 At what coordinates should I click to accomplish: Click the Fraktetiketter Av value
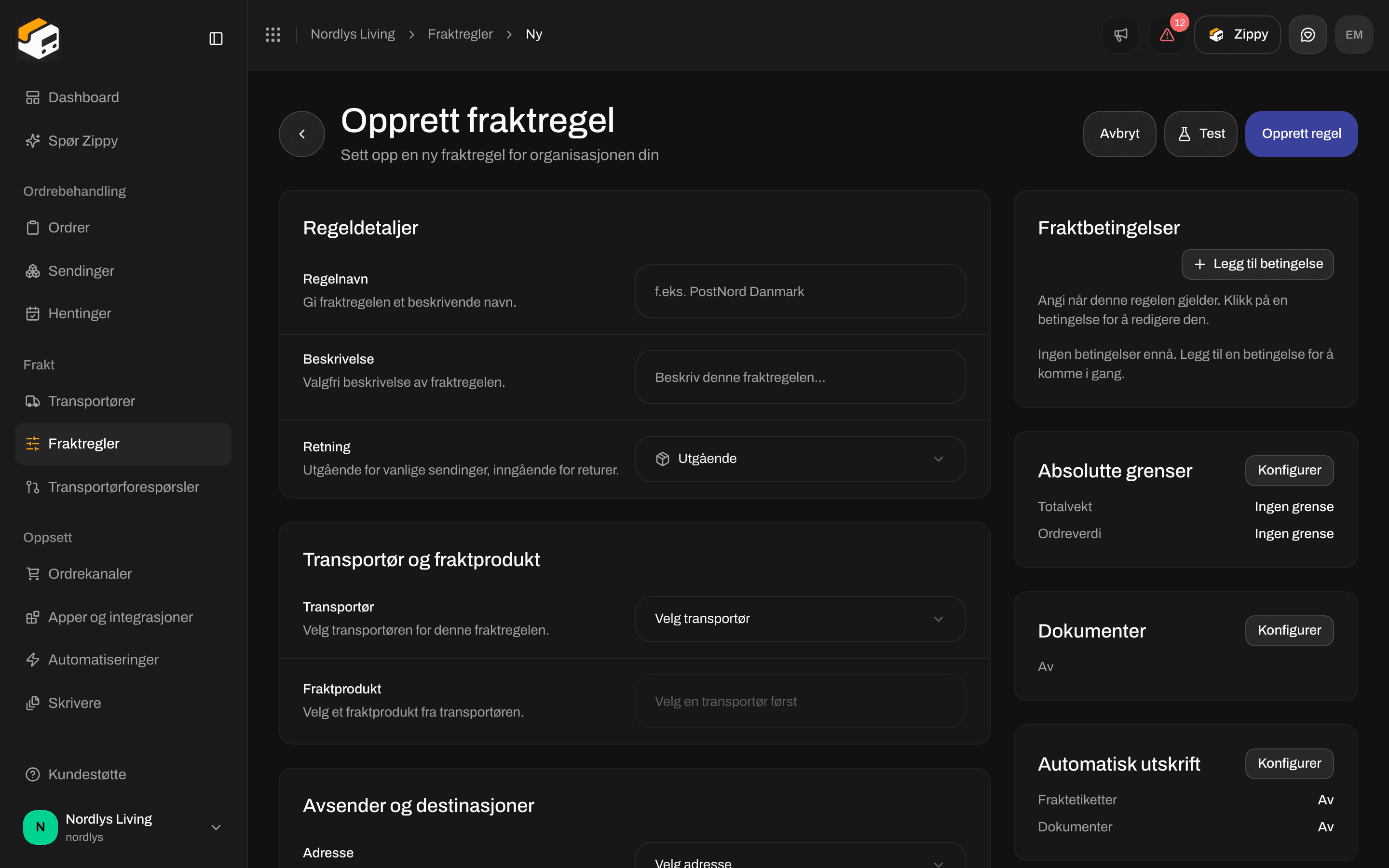(x=1325, y=800)
